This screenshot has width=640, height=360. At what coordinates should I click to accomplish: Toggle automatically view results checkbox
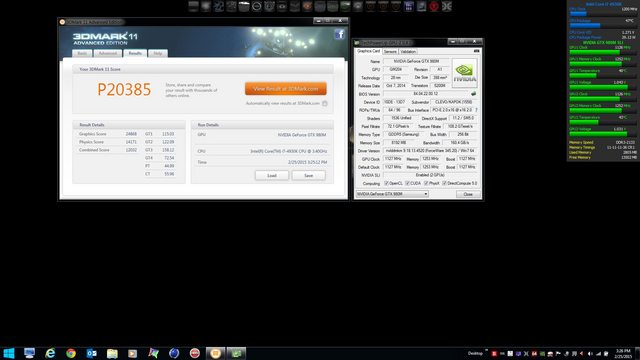click(x=325, y=104)
